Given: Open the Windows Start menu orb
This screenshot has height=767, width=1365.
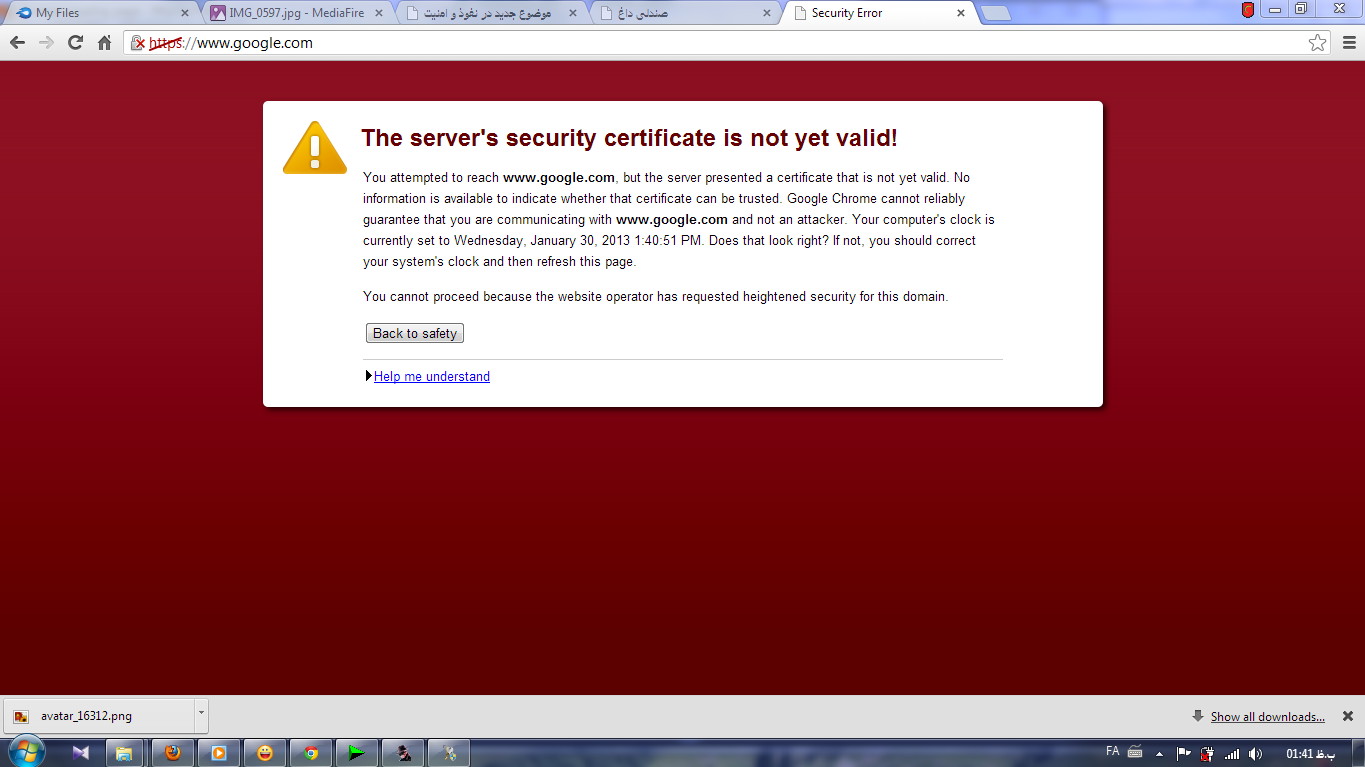Looking at the screenshot, I should [25, 752].
